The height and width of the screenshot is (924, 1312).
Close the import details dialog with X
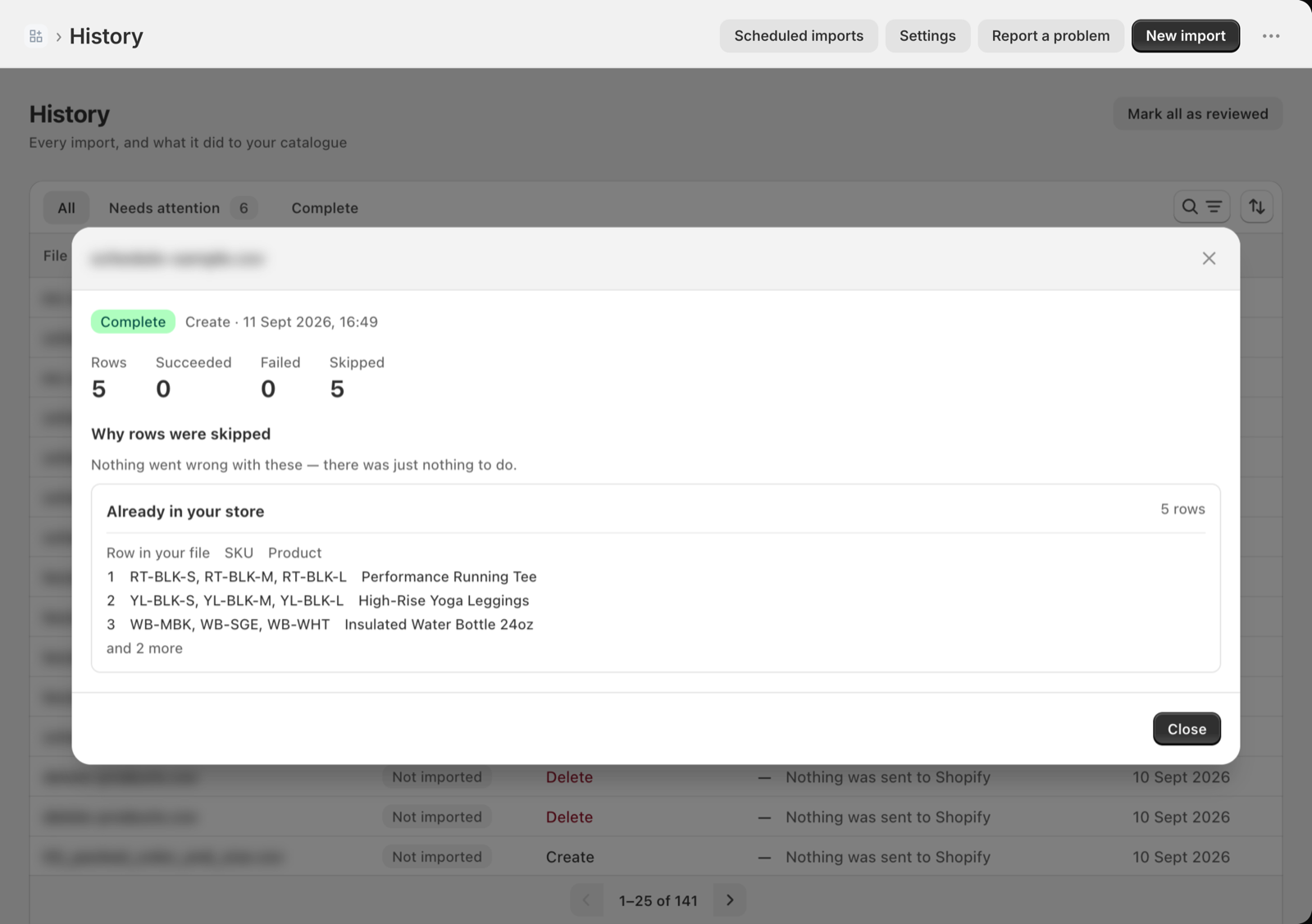[x=1209, y=258]
